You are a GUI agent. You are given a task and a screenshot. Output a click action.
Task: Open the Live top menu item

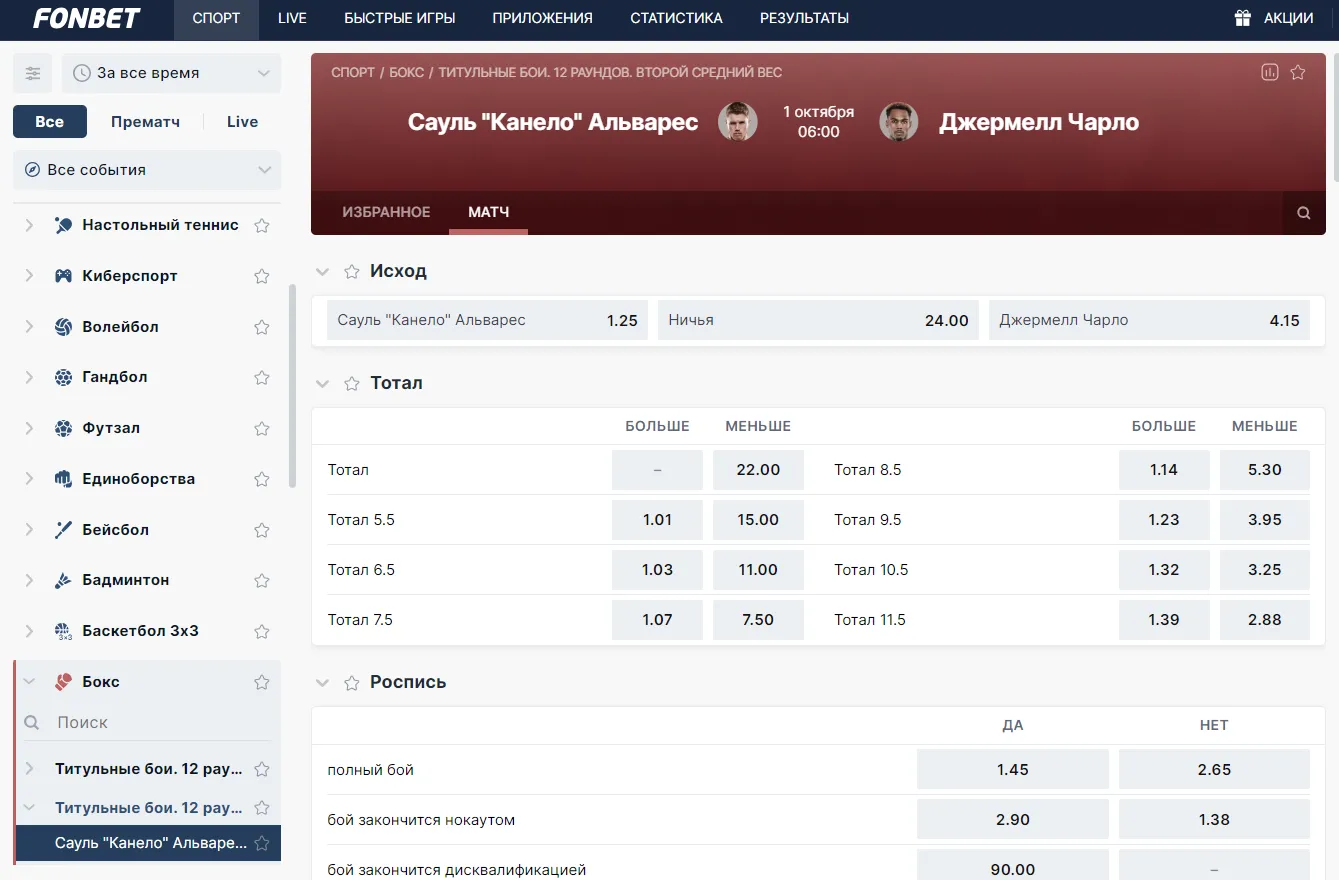point(292,18)
